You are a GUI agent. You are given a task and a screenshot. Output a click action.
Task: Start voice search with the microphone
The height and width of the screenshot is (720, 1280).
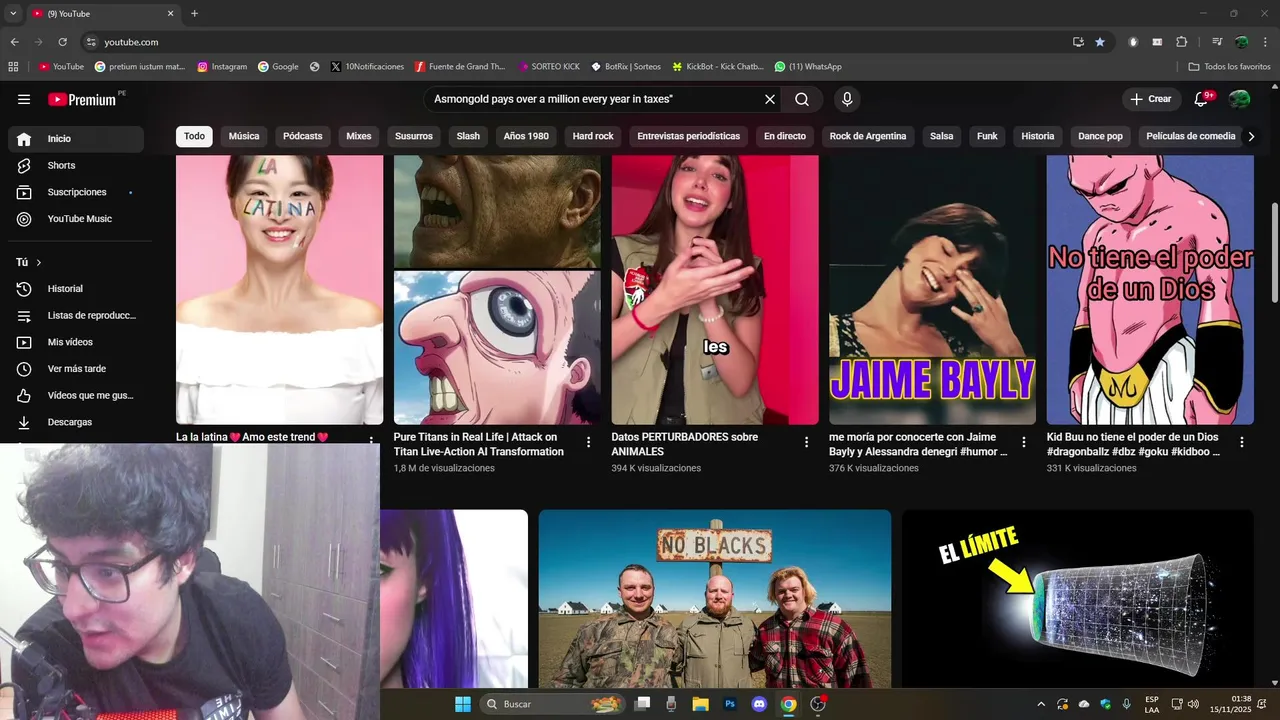pos(847,99)
